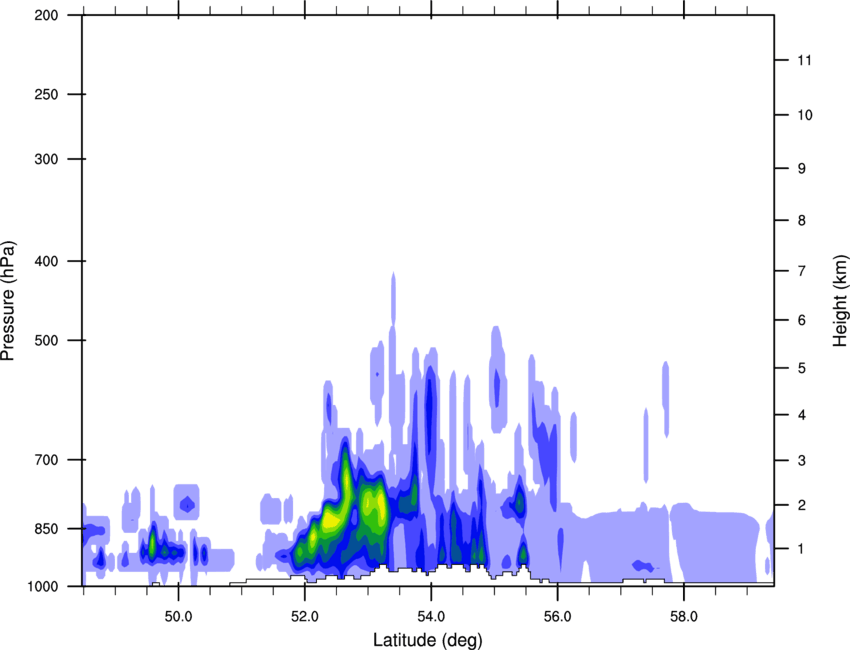Screen dimensions: 850x650
Task: Click latitude tick label 58.0
Action: [x=684, y=617]
